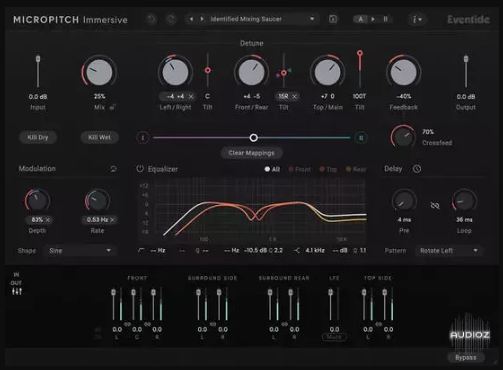This screenshot has height=370, width=503.
Task: Toggle the Kill Dry button
Action: [x=38, y=137]
